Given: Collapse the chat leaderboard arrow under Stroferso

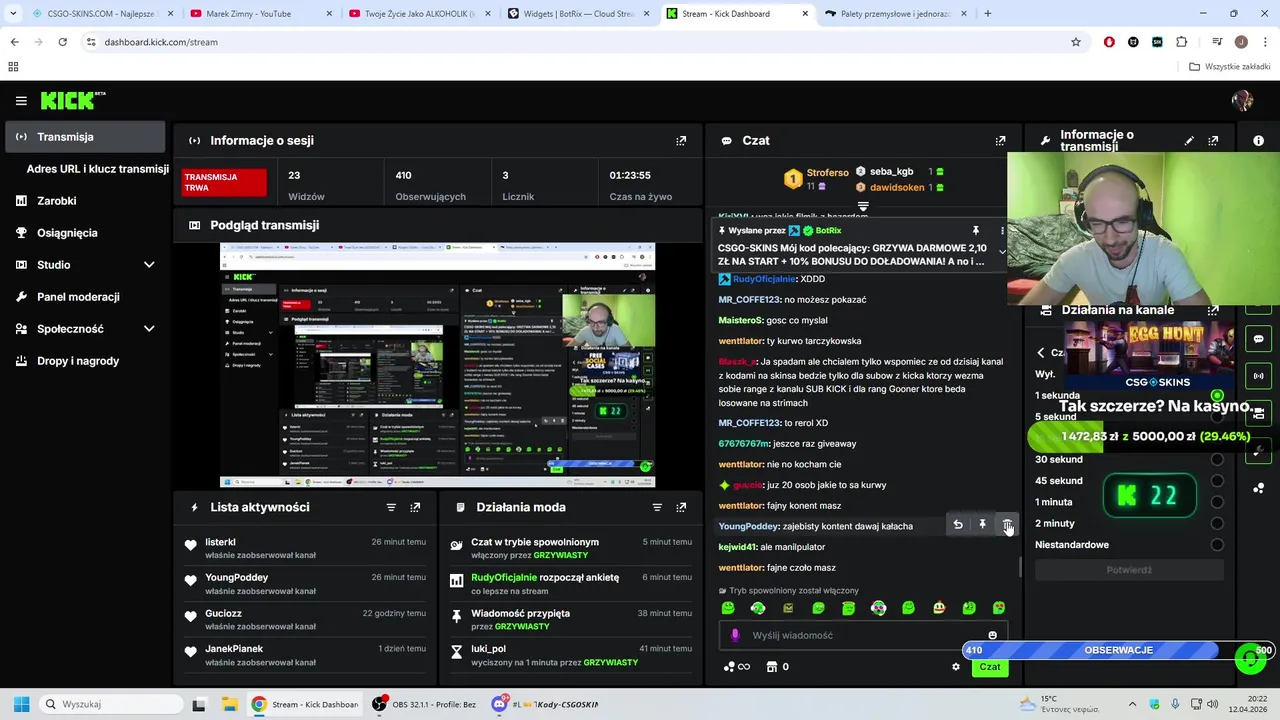Looking at the screenshot, I should (863, 207).
